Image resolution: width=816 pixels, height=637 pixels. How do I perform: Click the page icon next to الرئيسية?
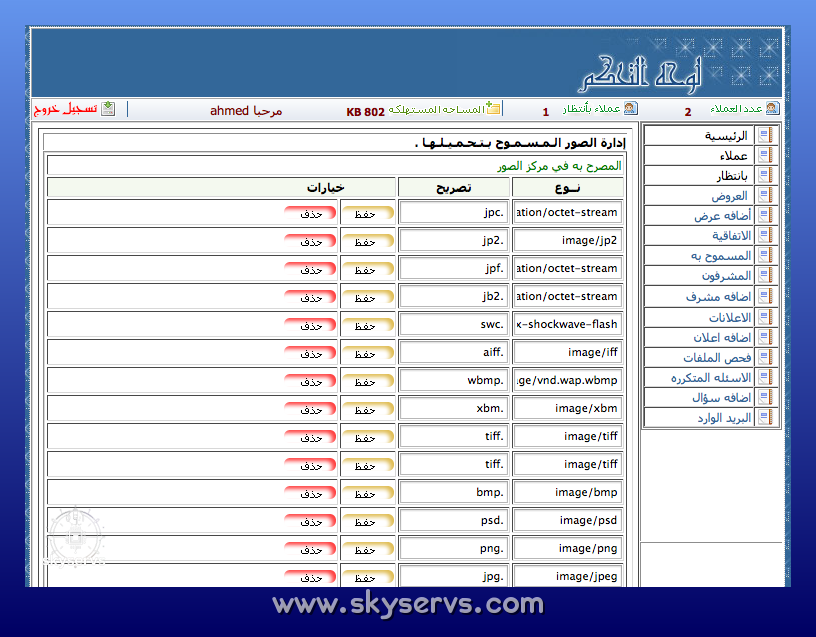765,135
